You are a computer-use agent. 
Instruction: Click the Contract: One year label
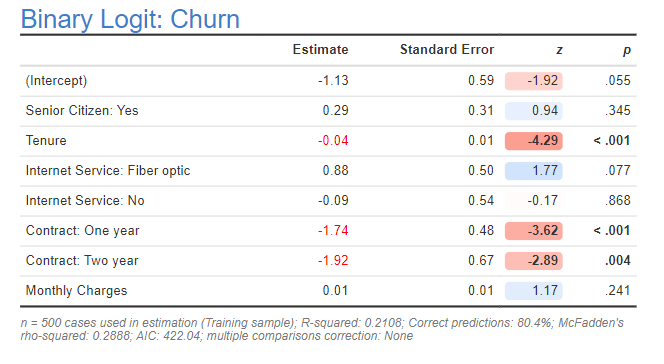[83, 231]
